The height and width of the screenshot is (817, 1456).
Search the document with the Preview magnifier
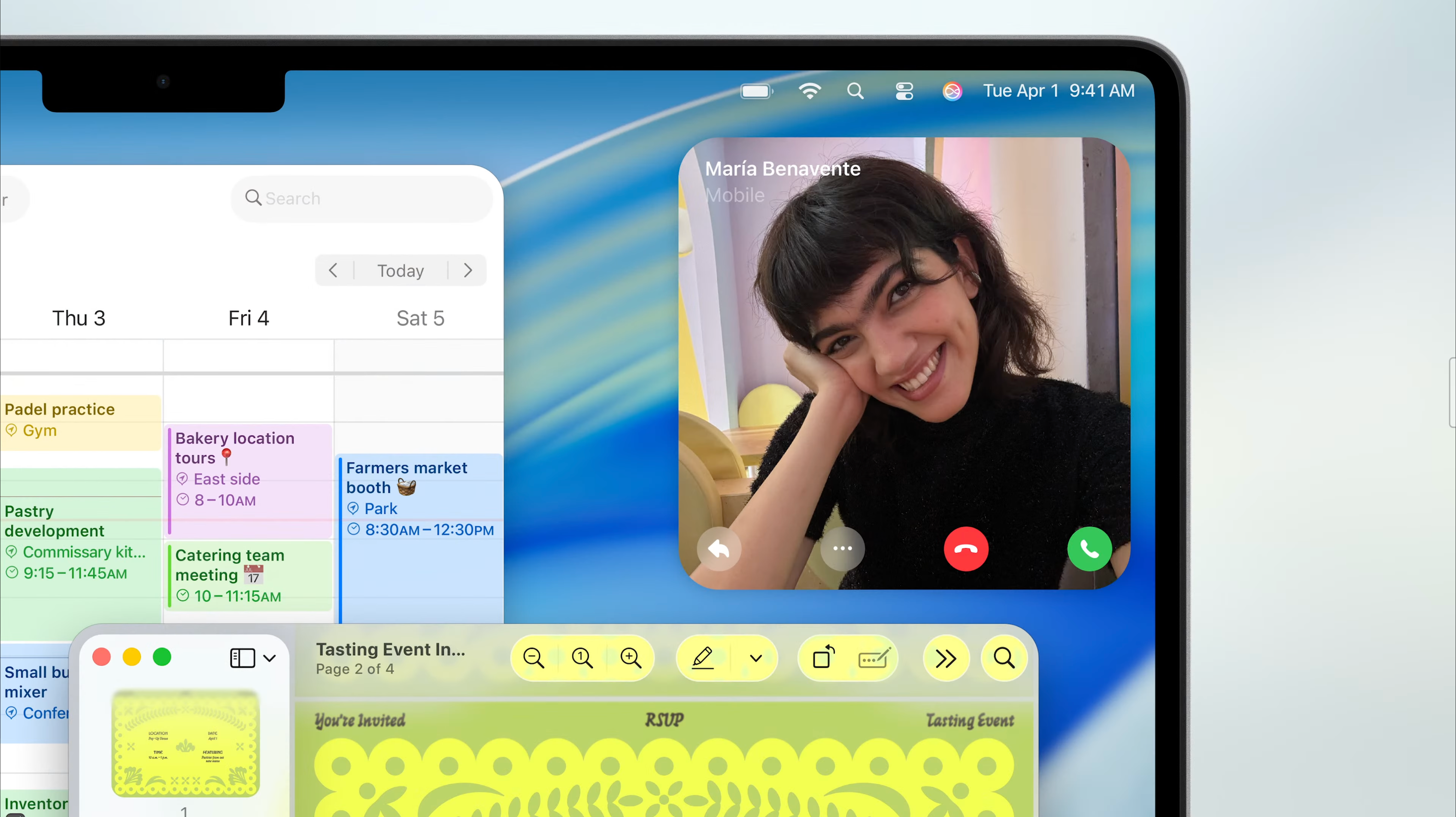(x=1004, y=658)
